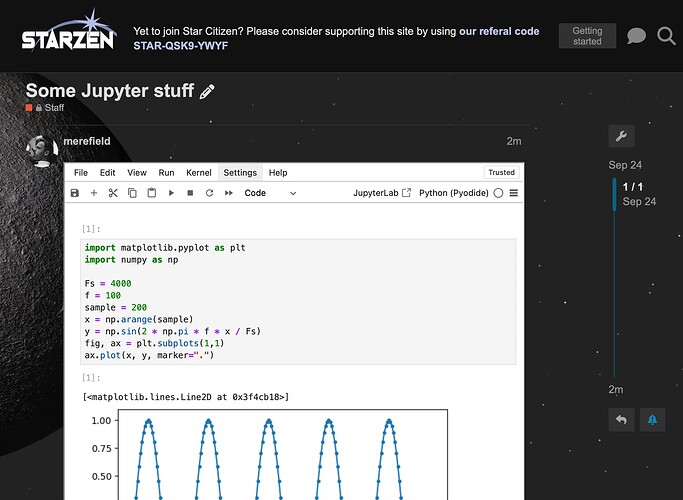
Task: Click the merefield username
Action: pyautogui.click(x=87, y=141)
